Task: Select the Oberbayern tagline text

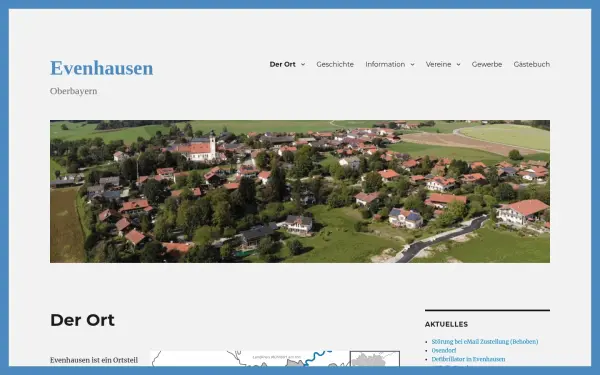Action: [73, 91]
